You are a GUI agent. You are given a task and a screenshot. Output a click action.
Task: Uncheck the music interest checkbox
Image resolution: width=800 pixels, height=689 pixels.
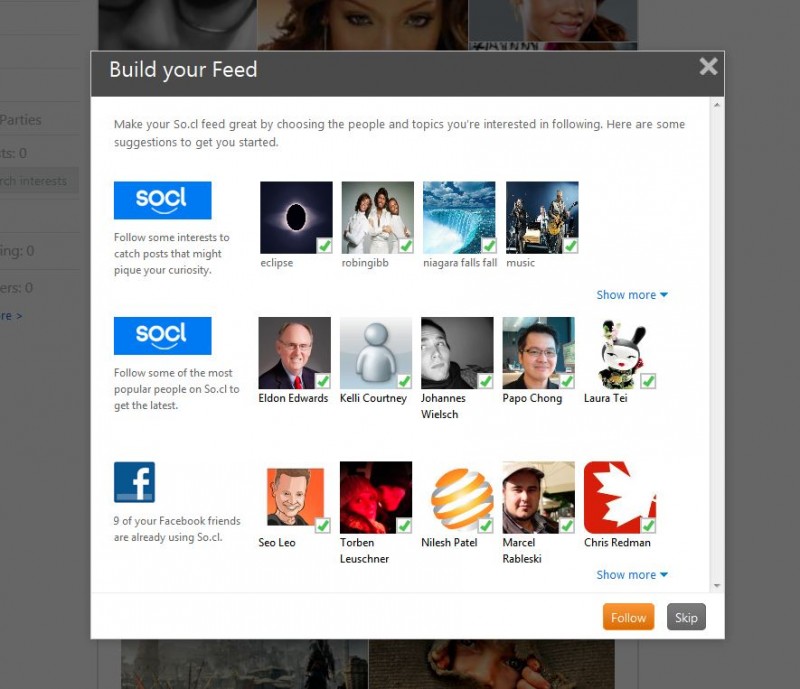click(570, 245)
